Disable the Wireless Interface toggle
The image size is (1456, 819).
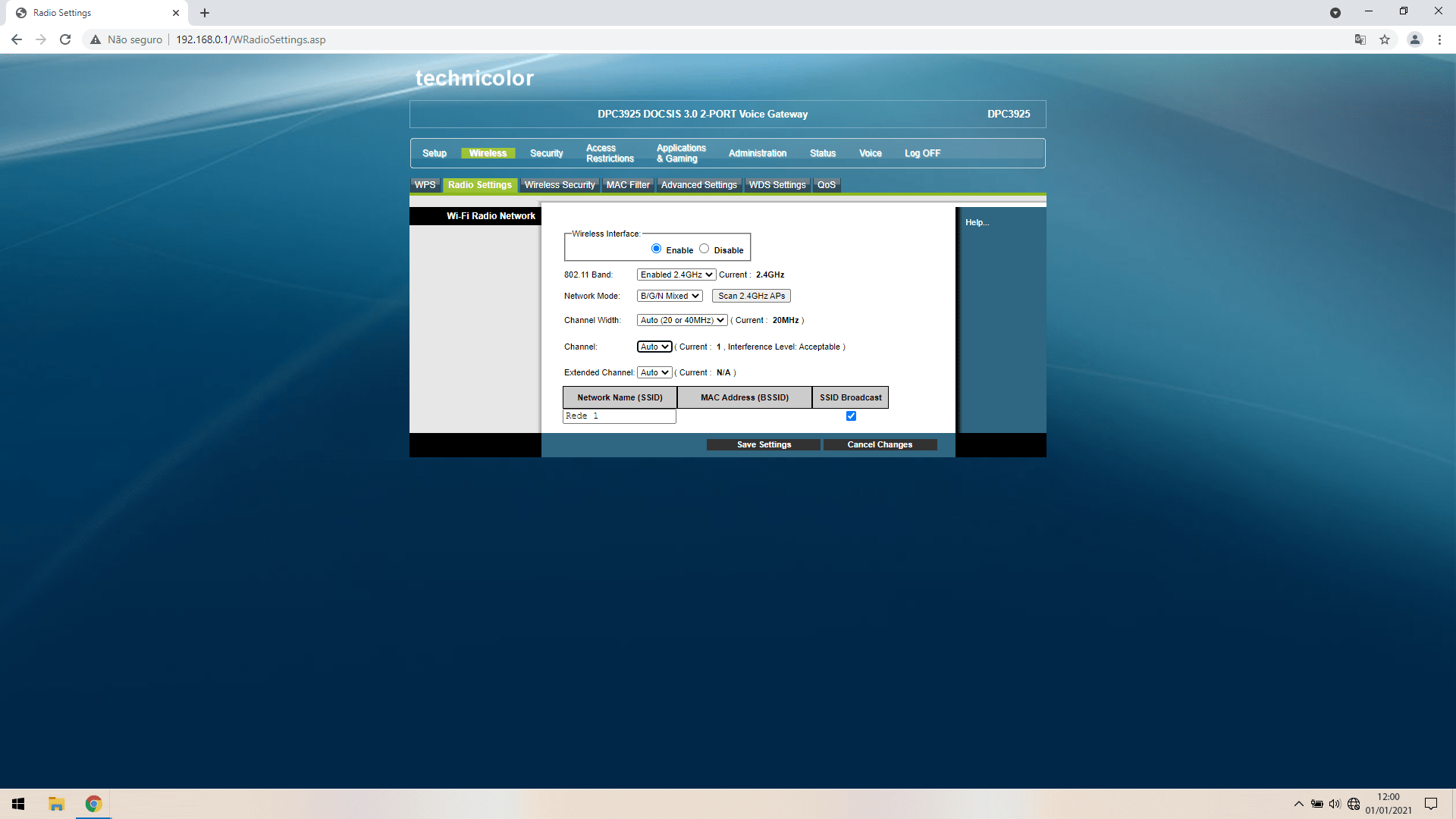click(x=704, y=248)
